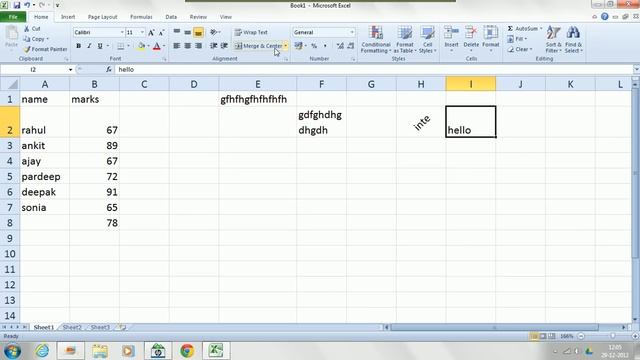Switch to the Formulas tab
This screenshot has height=360, width=640.
141,17
